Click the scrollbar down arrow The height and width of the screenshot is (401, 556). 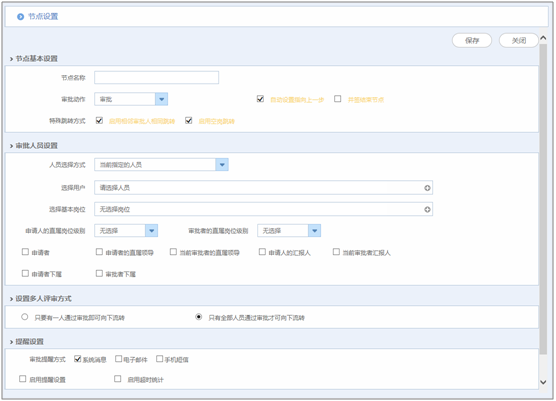point(543,382)
